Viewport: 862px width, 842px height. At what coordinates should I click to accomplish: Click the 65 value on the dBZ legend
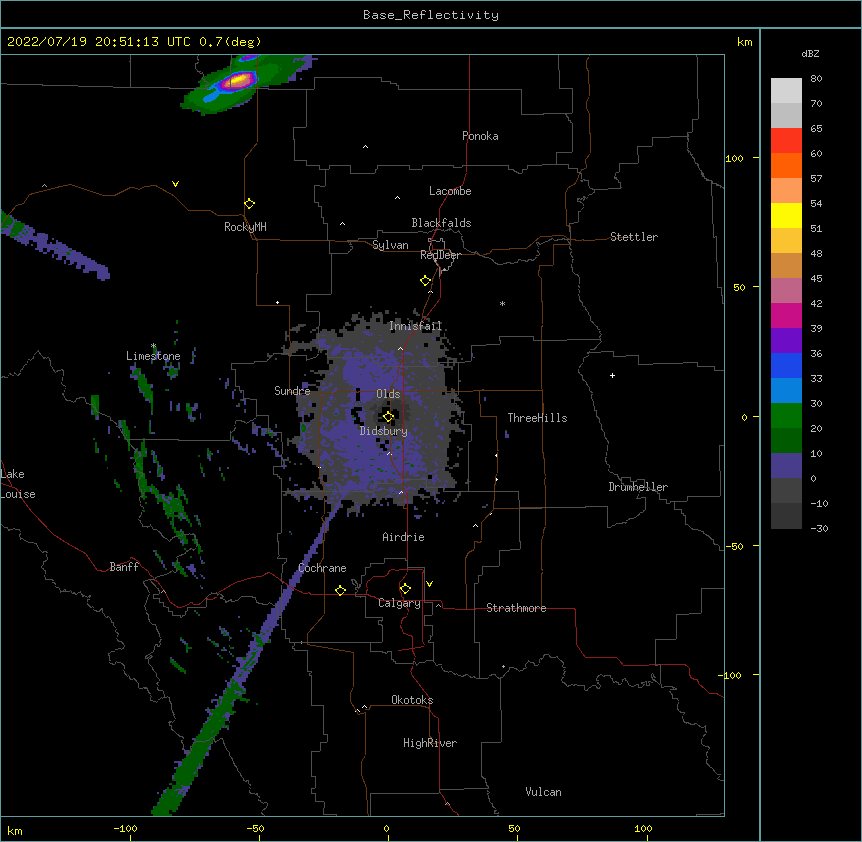pyautogui.click(x=816, y=129)
